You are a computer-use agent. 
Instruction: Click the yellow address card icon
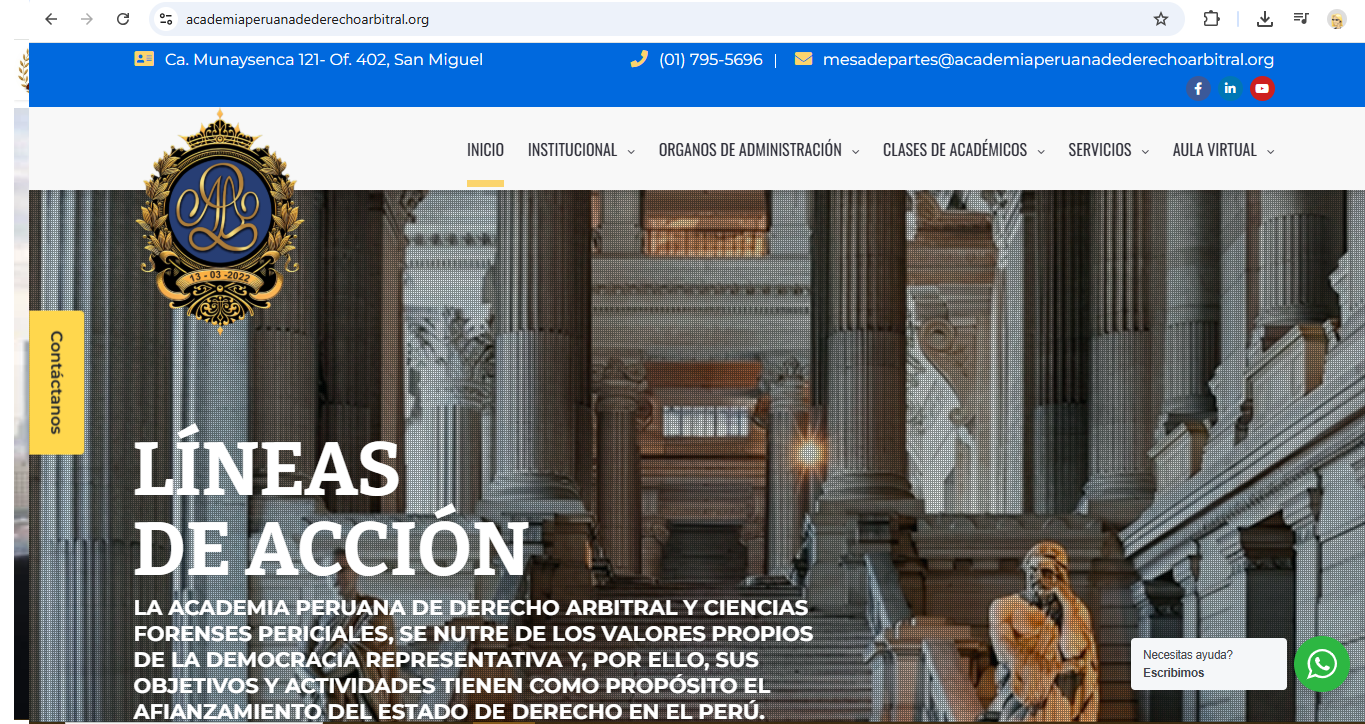(144, 59)
